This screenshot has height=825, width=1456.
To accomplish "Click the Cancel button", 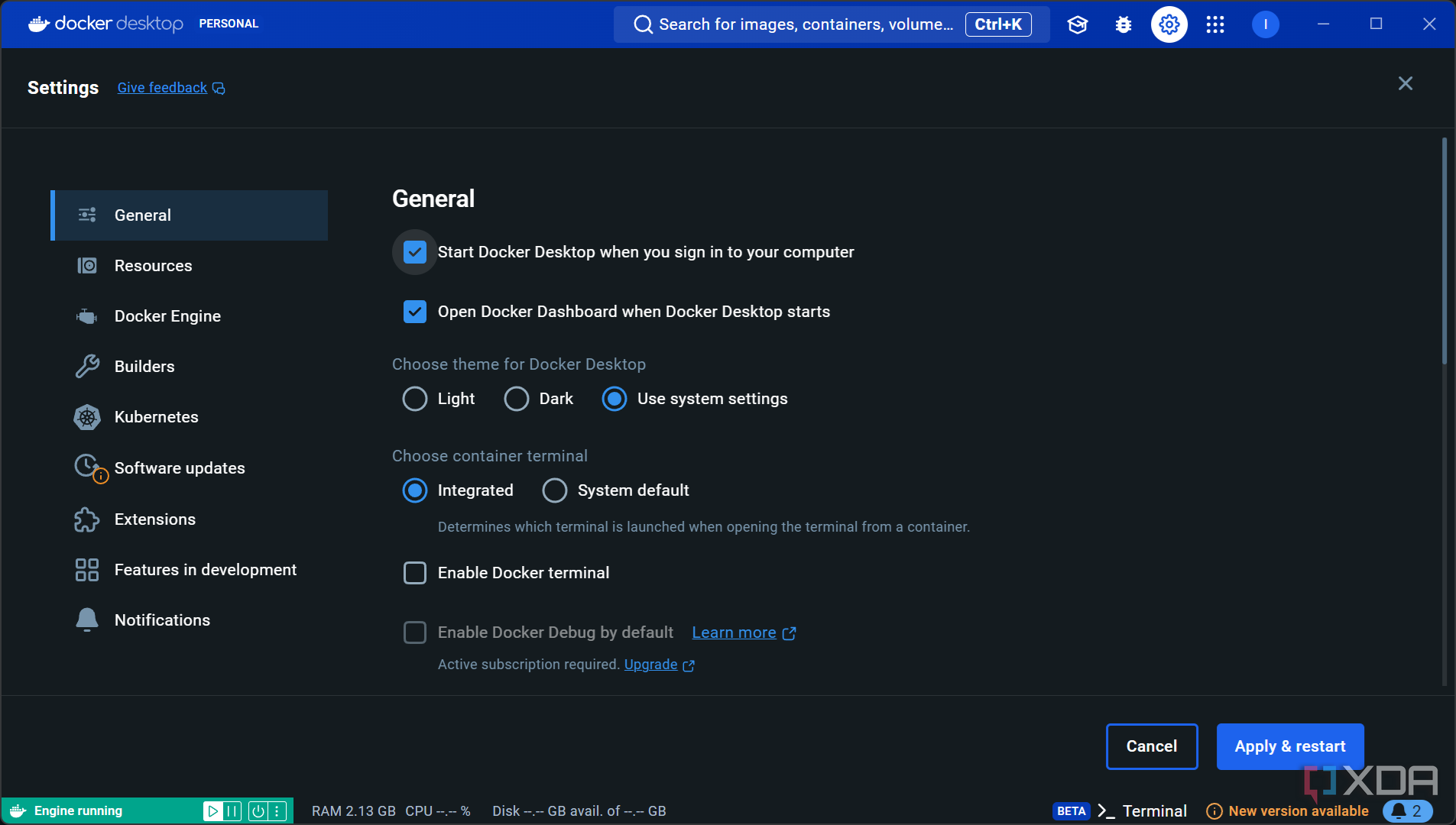I will coord(1152,746).
